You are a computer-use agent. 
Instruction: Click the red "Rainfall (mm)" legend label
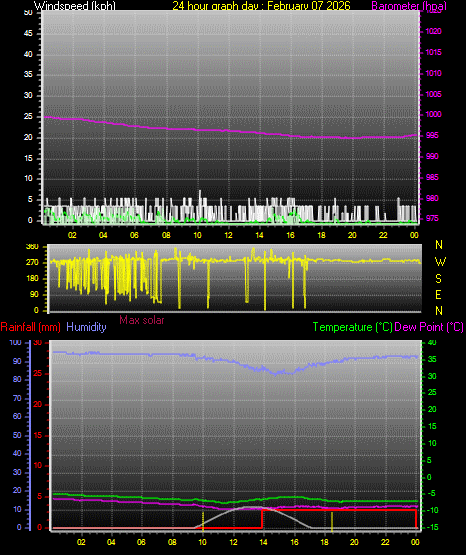pyautogui.click(x=30, y=327)
